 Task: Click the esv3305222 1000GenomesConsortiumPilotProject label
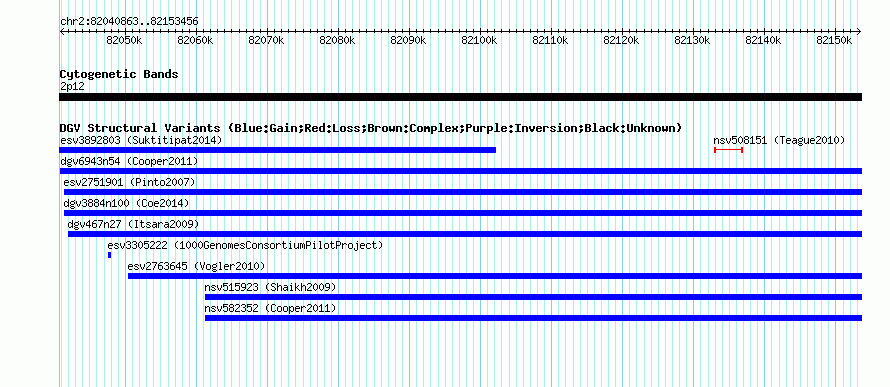coord(246,245)
